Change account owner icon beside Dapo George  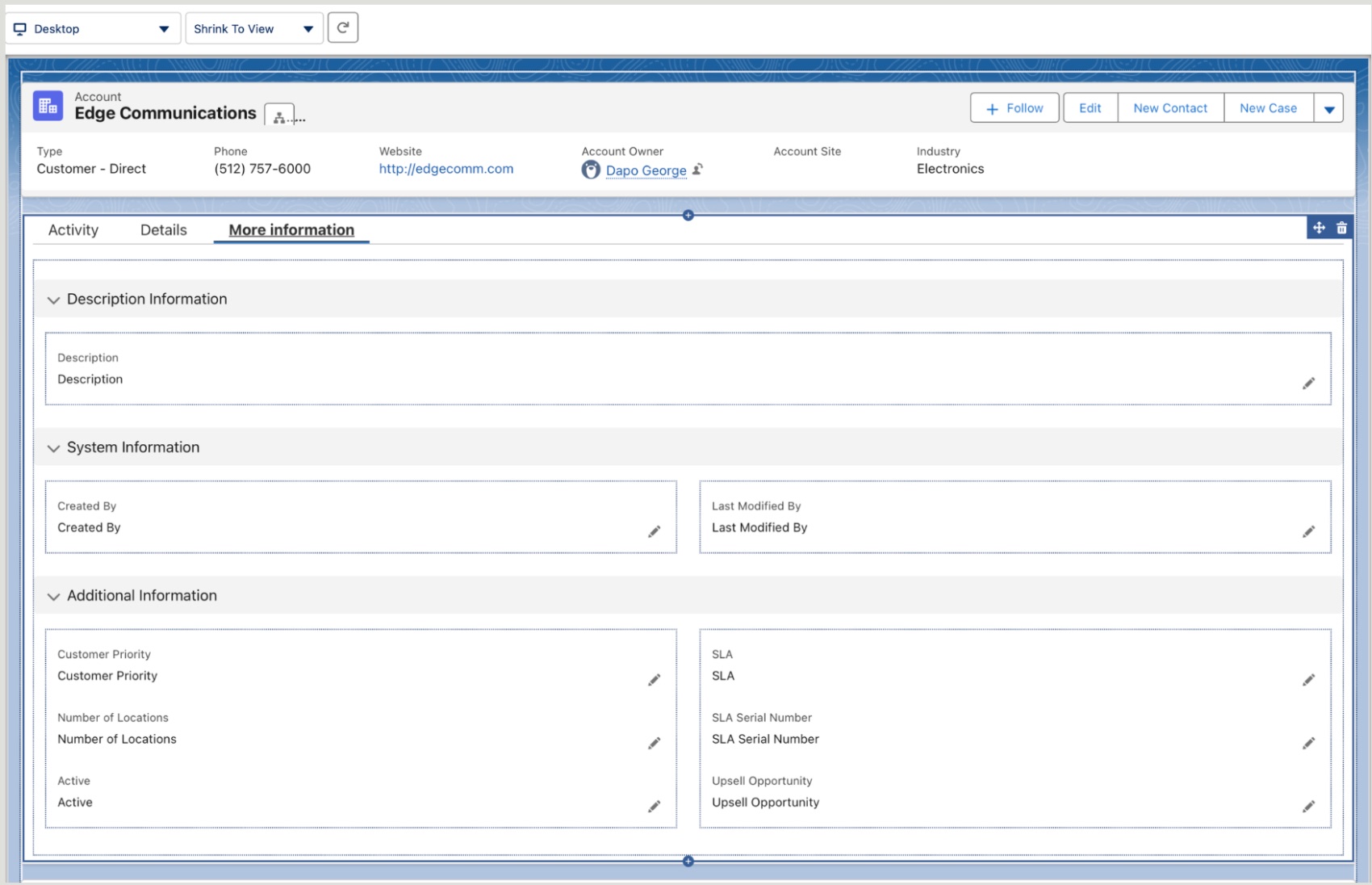698,169
